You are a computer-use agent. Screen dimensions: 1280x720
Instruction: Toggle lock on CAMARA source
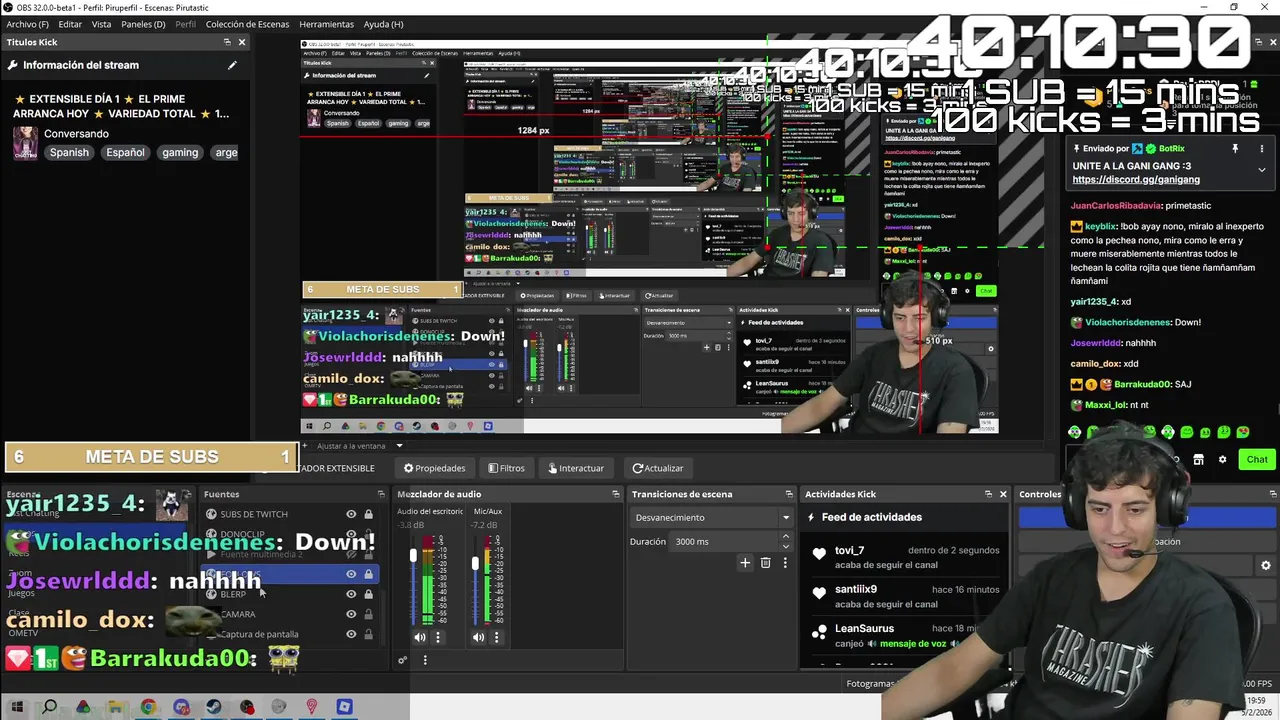[368, 614]
